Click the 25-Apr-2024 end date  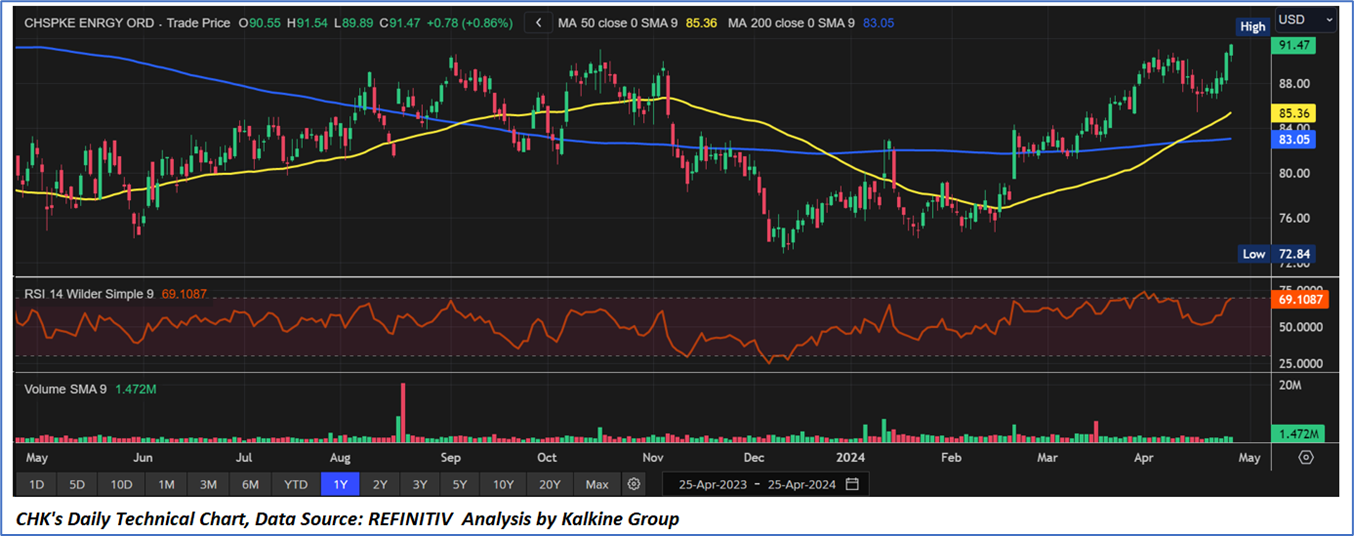click(802, 484)
